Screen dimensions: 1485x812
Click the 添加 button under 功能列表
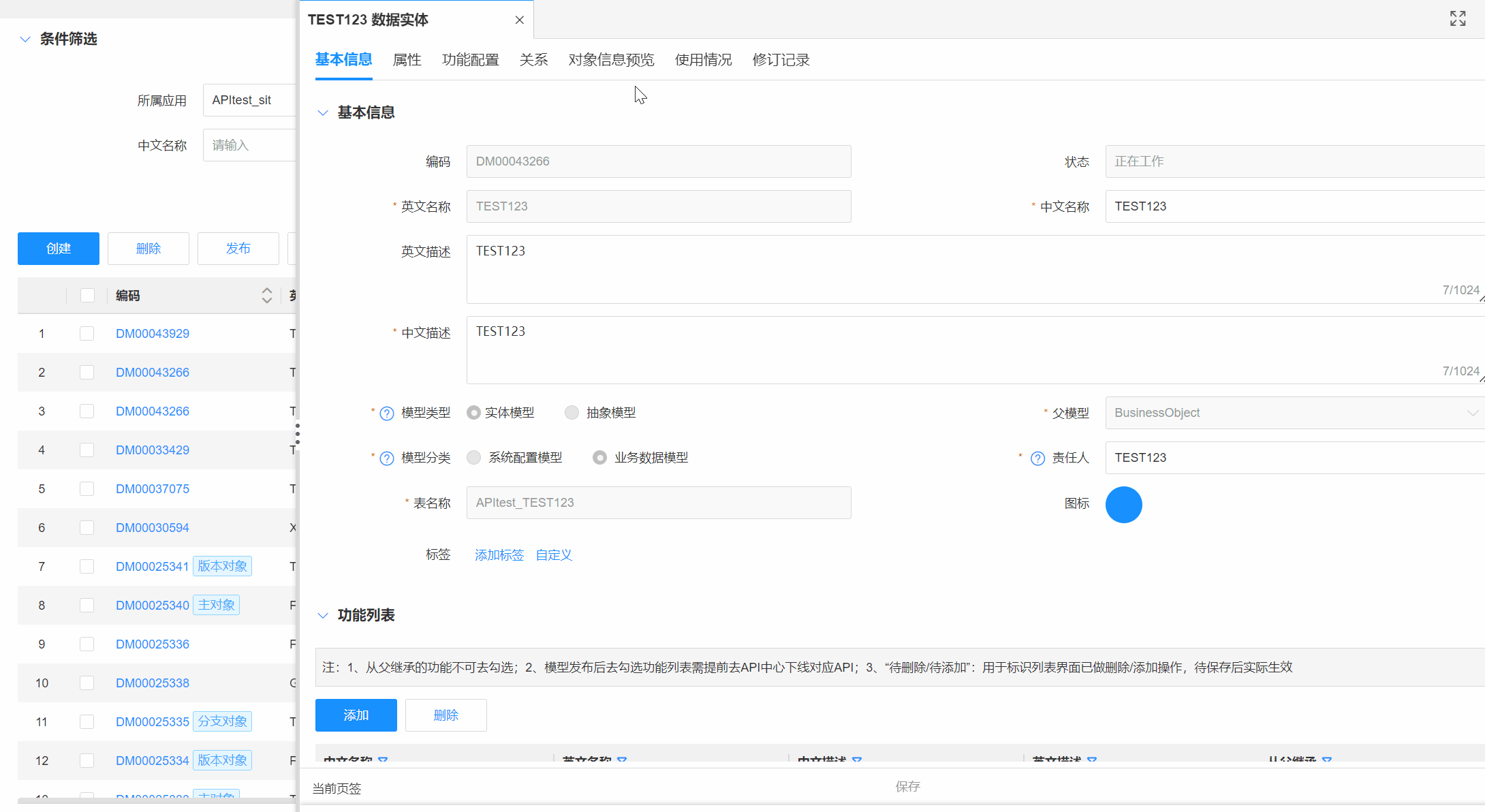pyautogui.click(x=356, y=715)
